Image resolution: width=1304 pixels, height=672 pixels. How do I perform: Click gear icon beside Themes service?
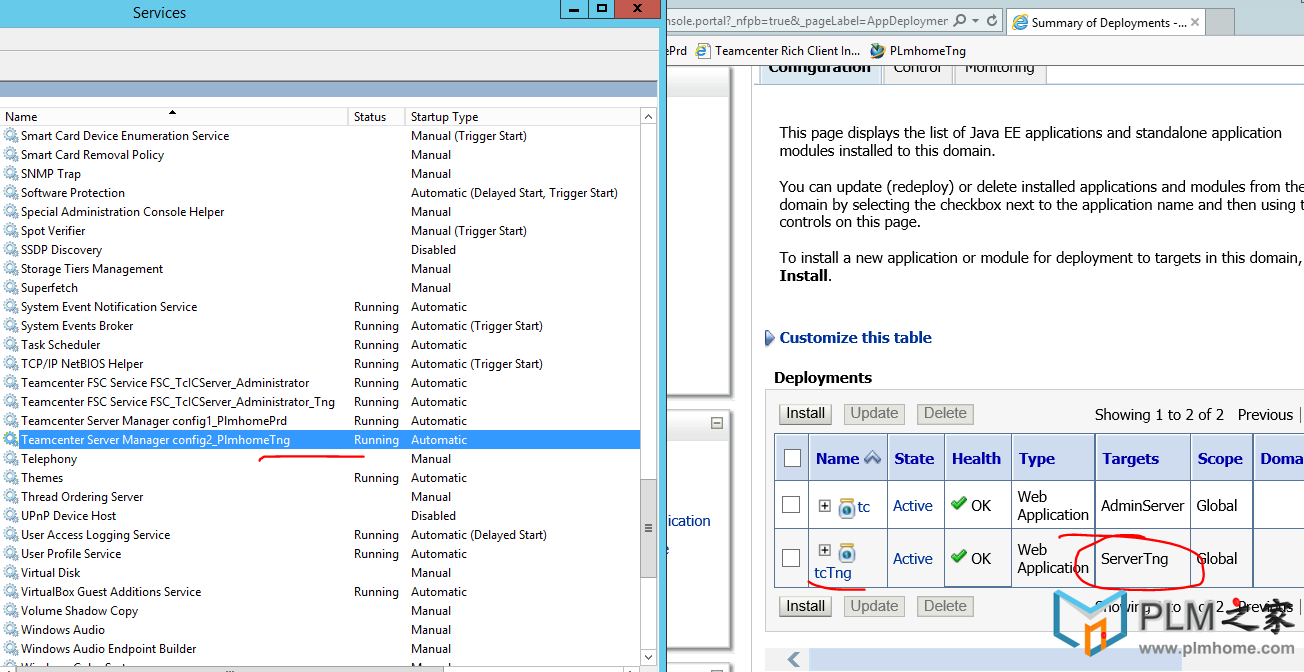(x=11, y=478)
